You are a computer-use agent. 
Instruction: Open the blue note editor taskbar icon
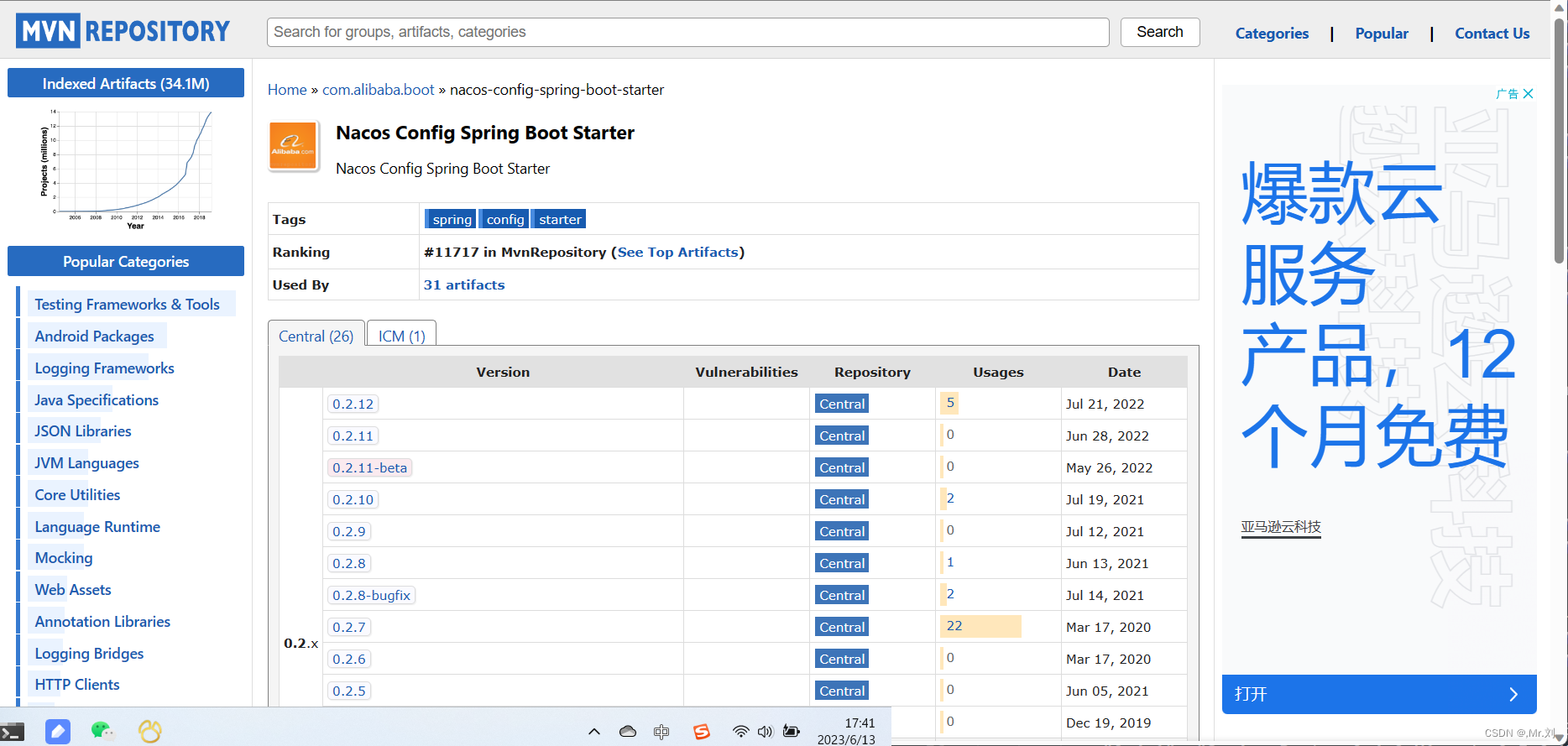pos(58,732)
